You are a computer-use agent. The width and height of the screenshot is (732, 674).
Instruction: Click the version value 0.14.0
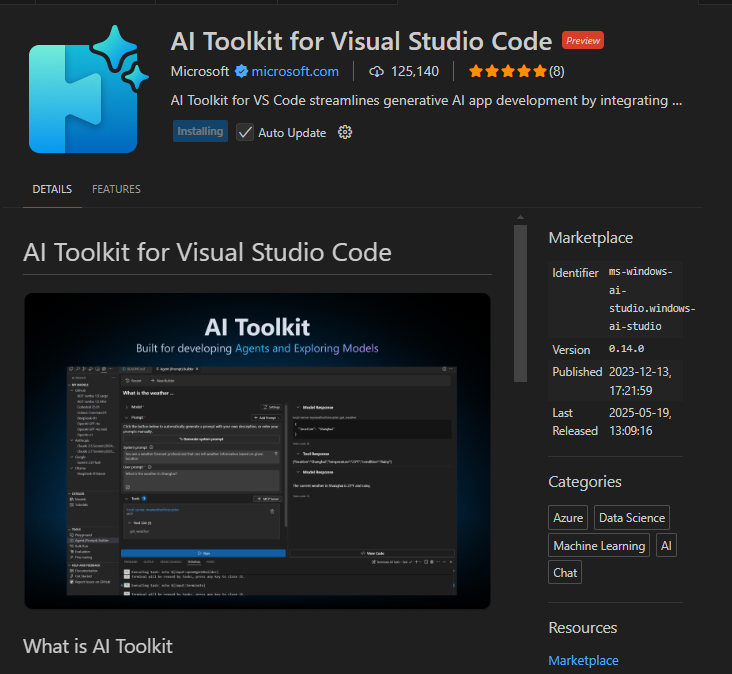[626, 349]
